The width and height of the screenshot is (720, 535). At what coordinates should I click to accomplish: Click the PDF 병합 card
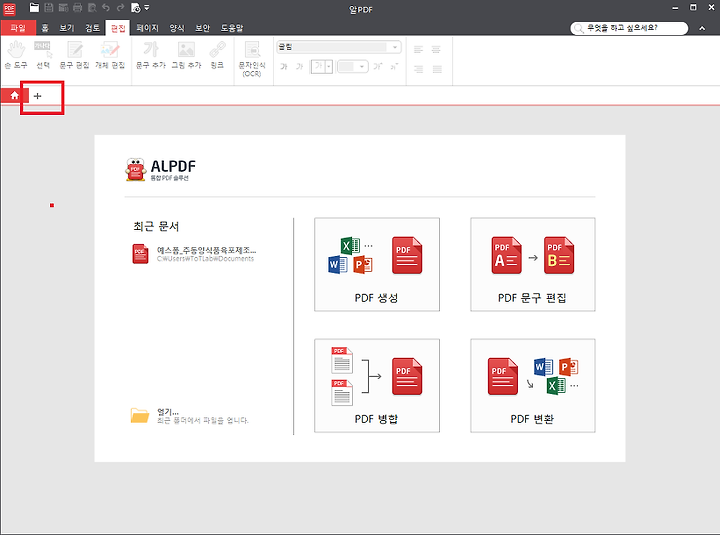tap(377, 386)
